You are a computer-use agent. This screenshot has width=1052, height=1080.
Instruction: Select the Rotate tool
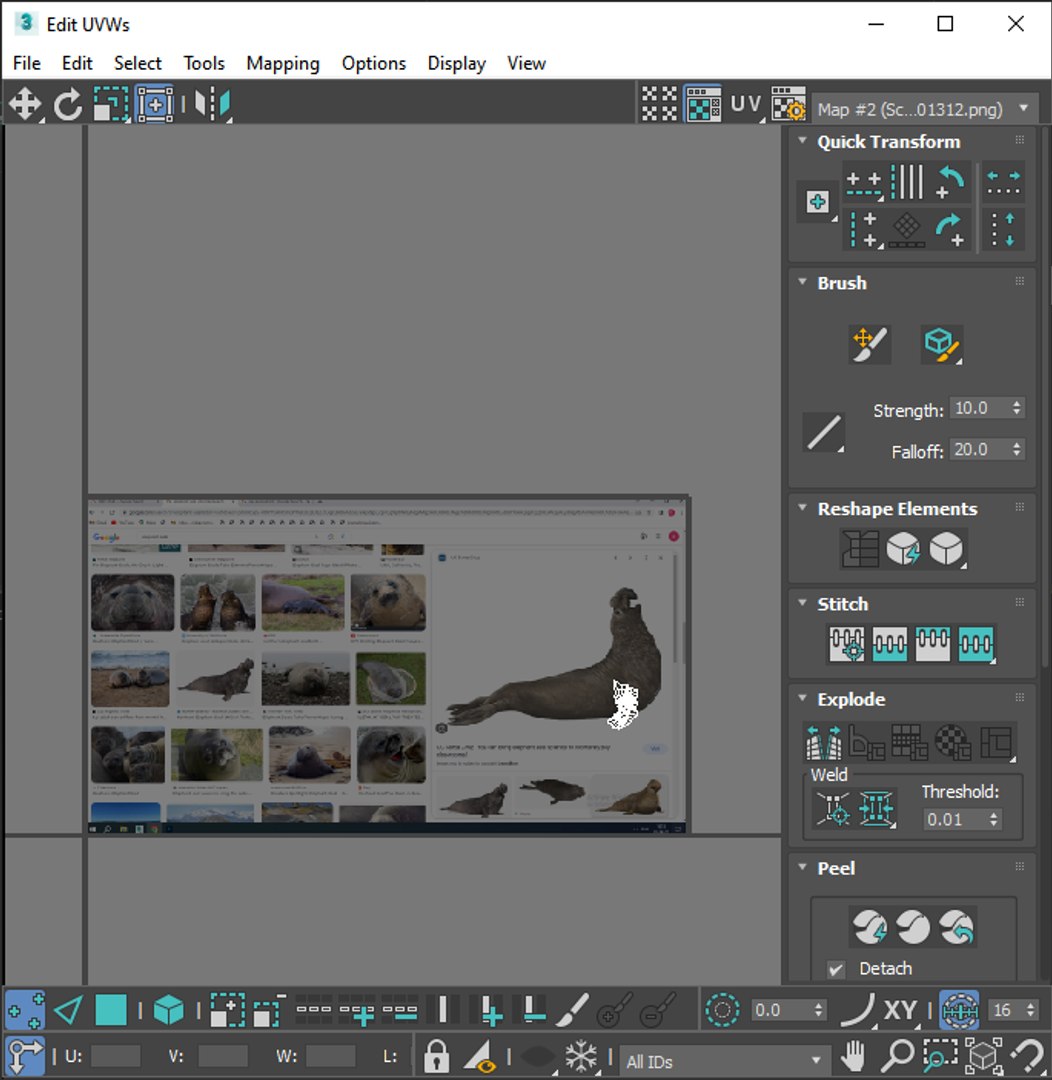coord(68,105)
